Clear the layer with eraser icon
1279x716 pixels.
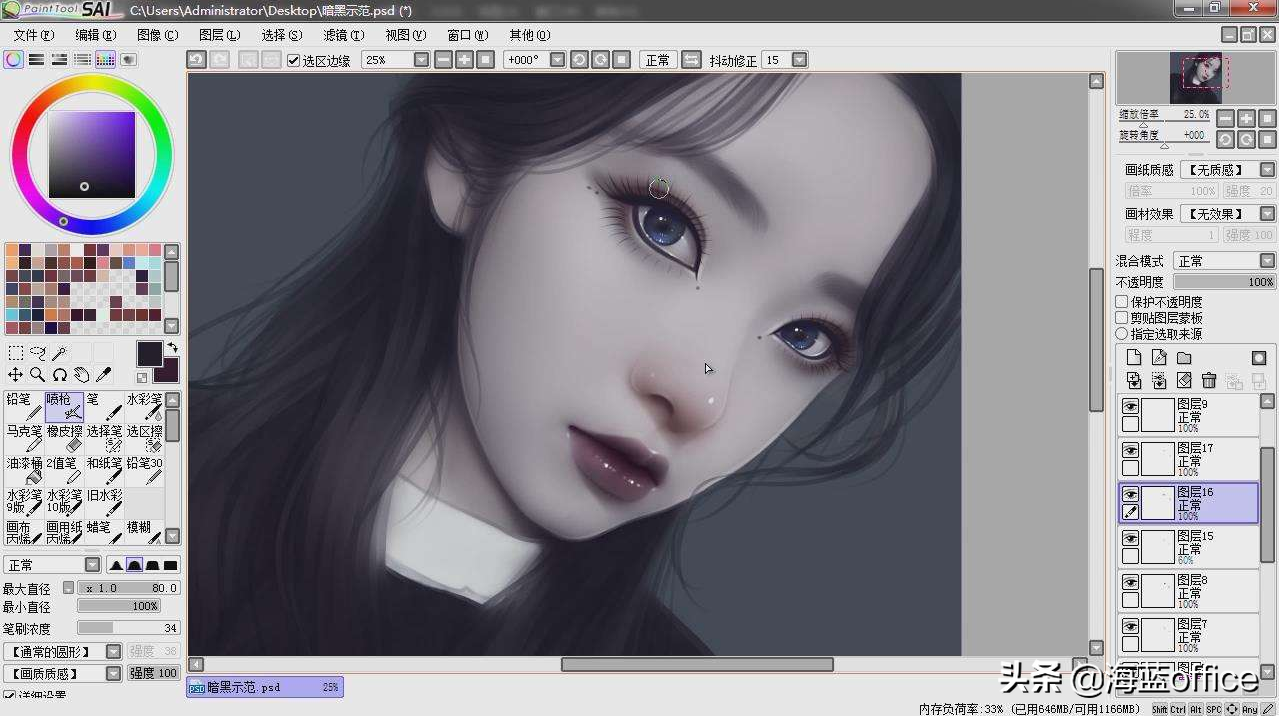(x=1184, y=381)
